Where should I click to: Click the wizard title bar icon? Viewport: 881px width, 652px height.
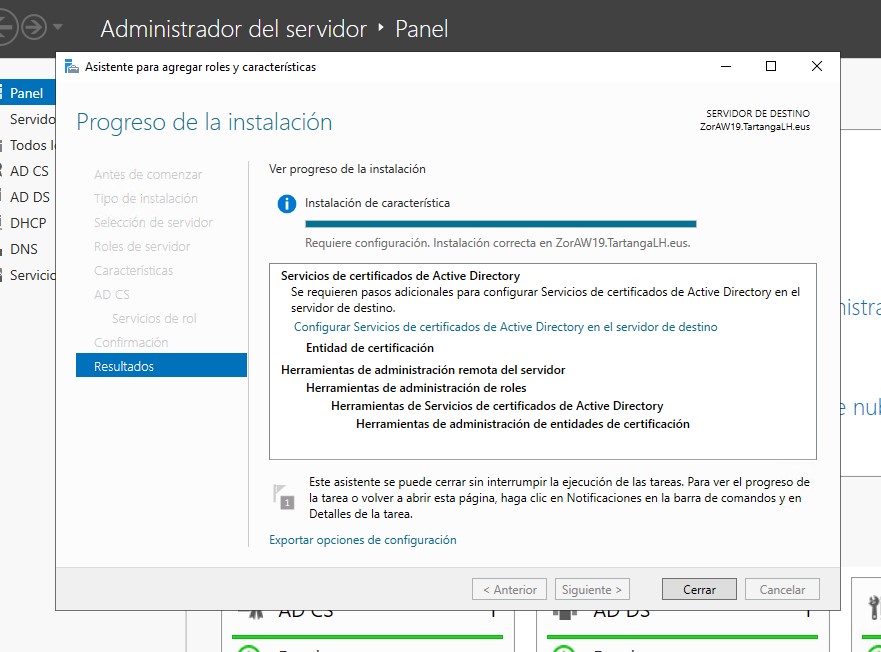71,67
